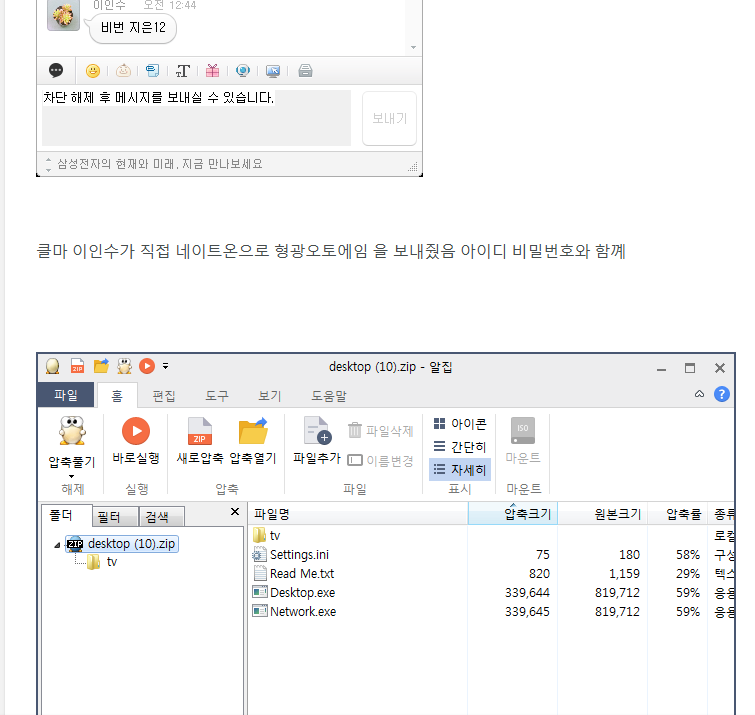Switch to the 편집 ribbon tab
The height and width of the screenshot is (715, 755).
tap(163, 395)
